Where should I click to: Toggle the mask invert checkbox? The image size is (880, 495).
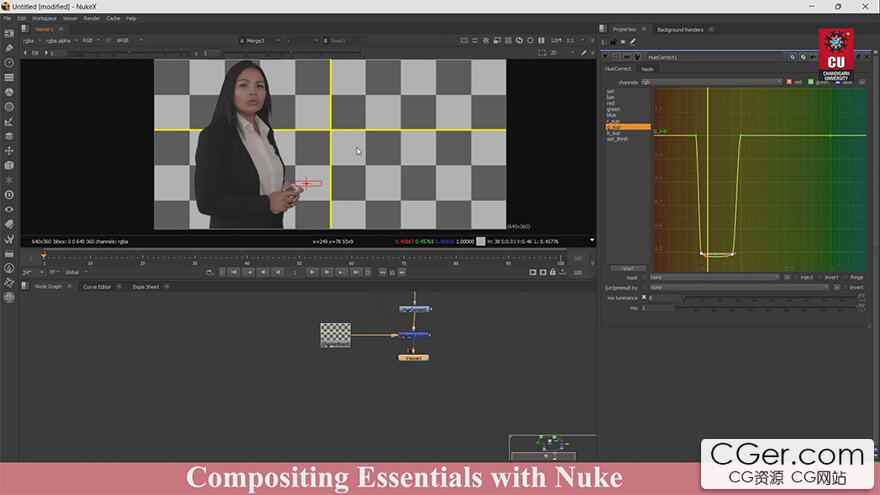click(x=821, y=277)
